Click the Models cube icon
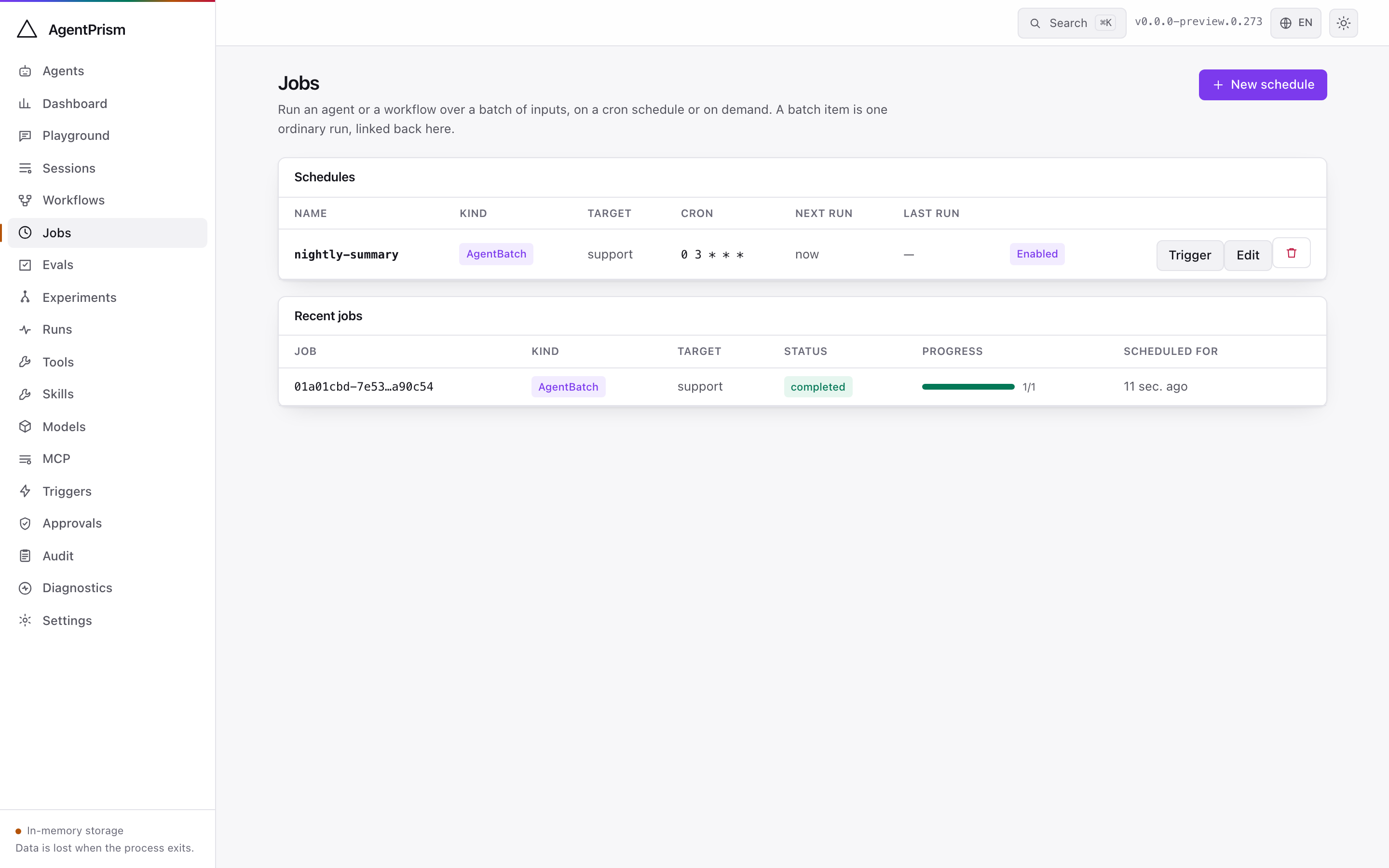 pyautogui.click(x=25, y=427)
